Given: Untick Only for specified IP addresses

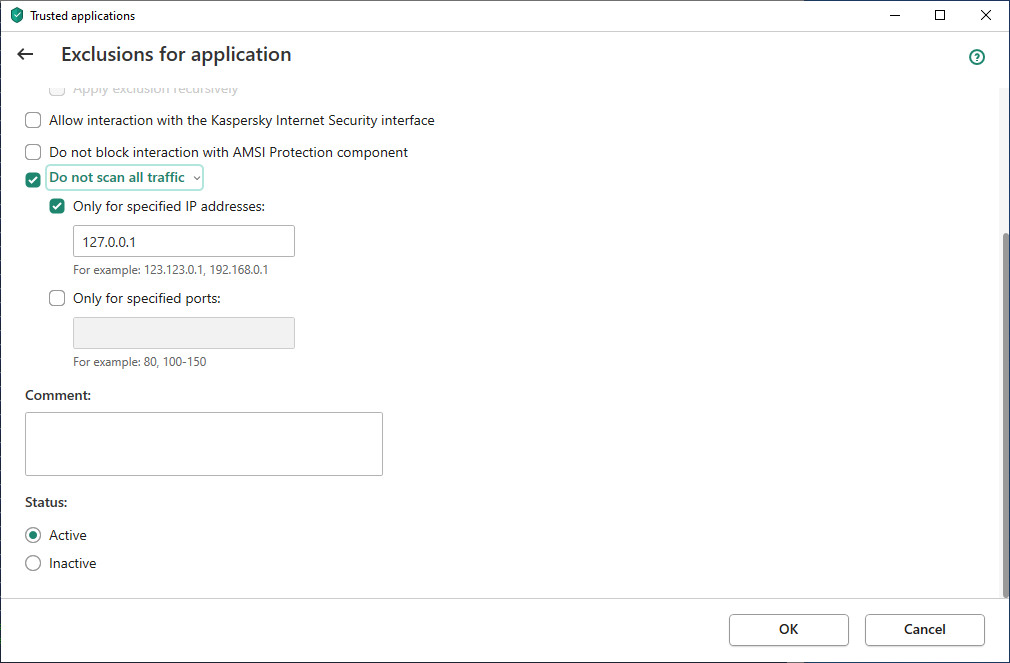Looking at the screenshot, I should pos(57,206).
